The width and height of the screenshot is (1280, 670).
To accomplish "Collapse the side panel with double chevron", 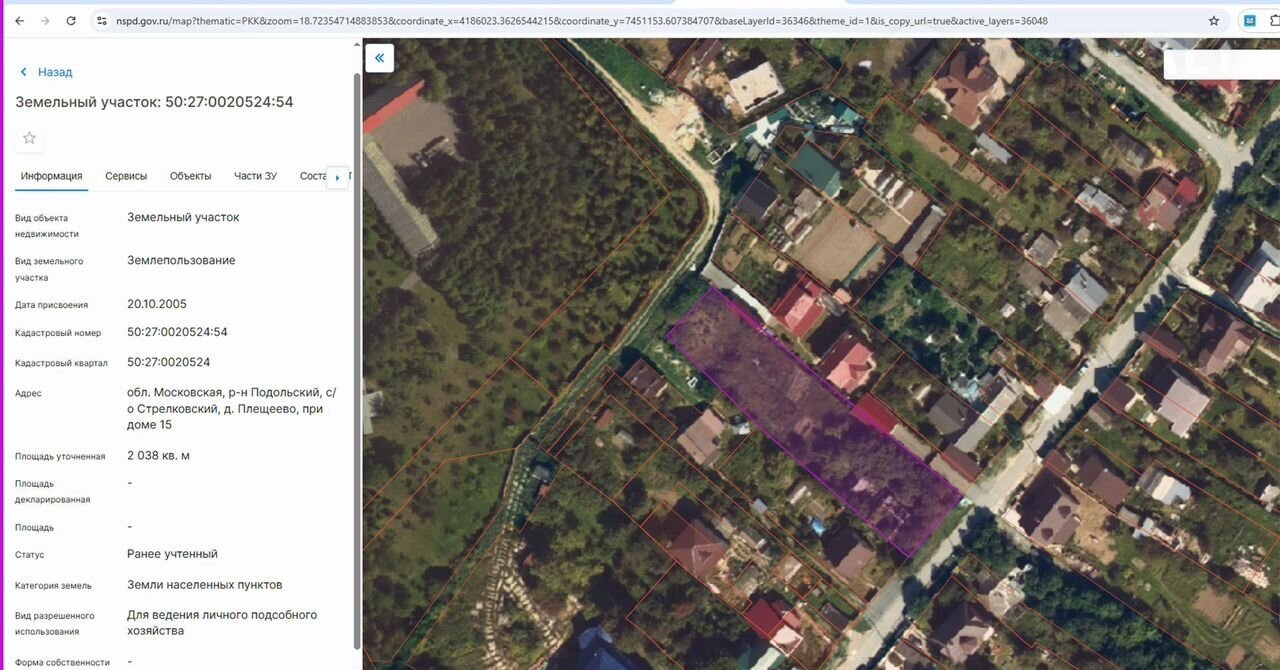I will pyautogui.click(x=379, y=58).
